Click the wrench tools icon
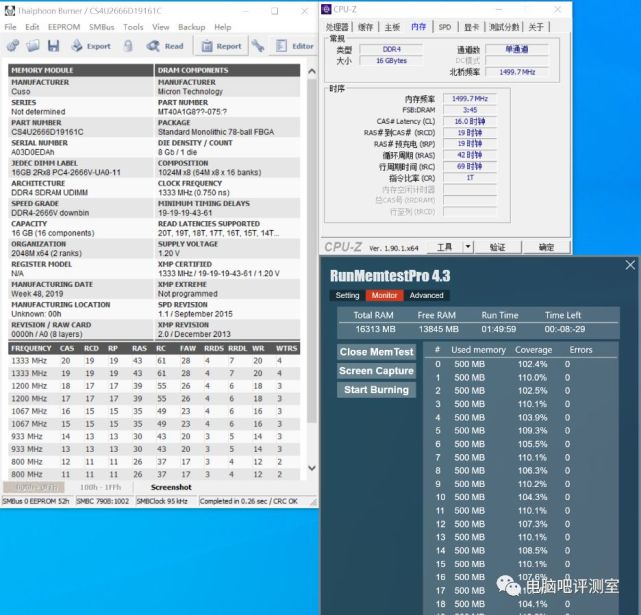The image size is (641, 615). (x=258, y=46)
